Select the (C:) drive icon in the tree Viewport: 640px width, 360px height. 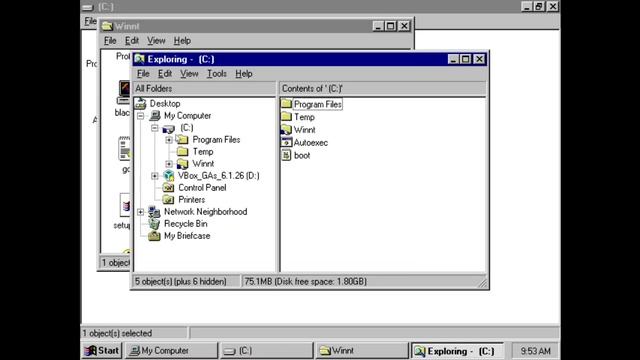(169, 129)
